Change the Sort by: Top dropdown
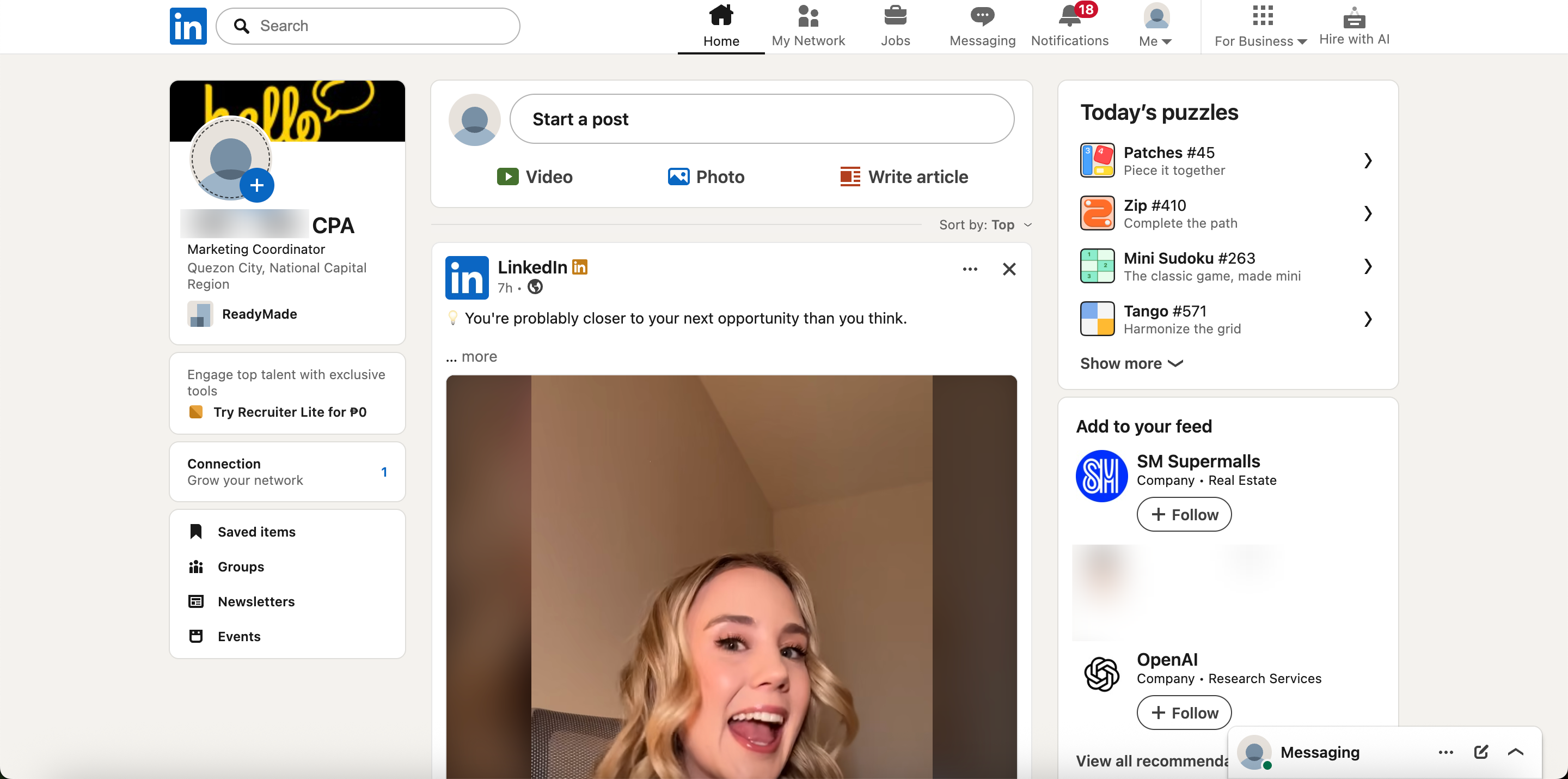Screen dimensions: 1568x779 985,225
